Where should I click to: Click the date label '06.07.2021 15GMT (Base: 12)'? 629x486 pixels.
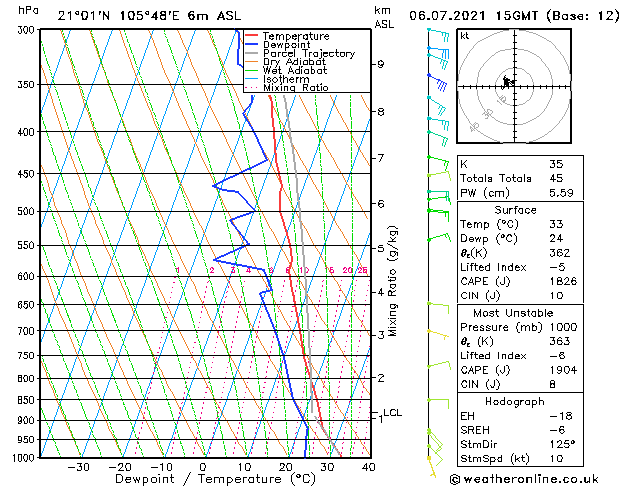[x=514, y=16]
